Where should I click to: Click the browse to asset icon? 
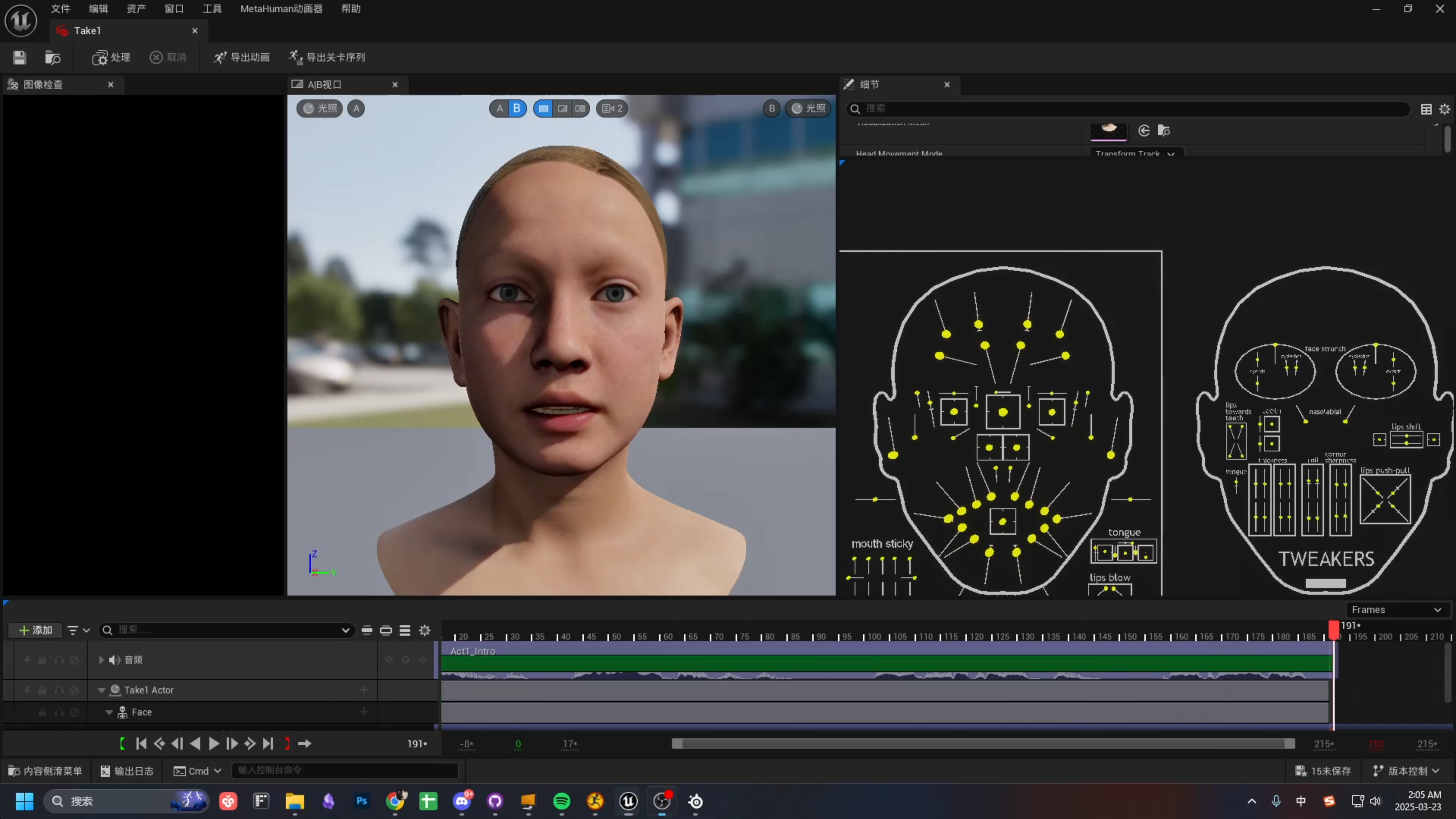point(52,57)
